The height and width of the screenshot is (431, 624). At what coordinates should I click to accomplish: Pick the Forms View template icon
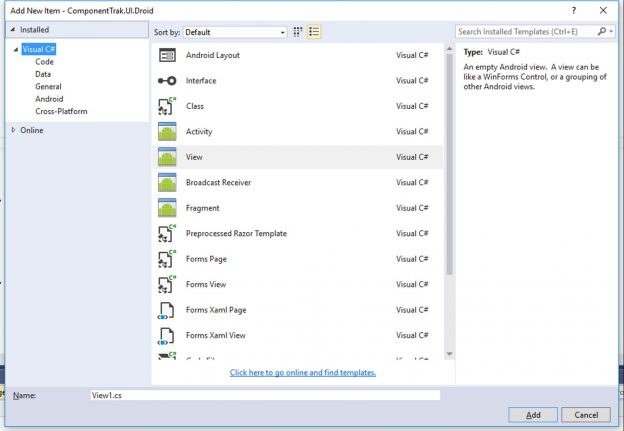point(167,285)
